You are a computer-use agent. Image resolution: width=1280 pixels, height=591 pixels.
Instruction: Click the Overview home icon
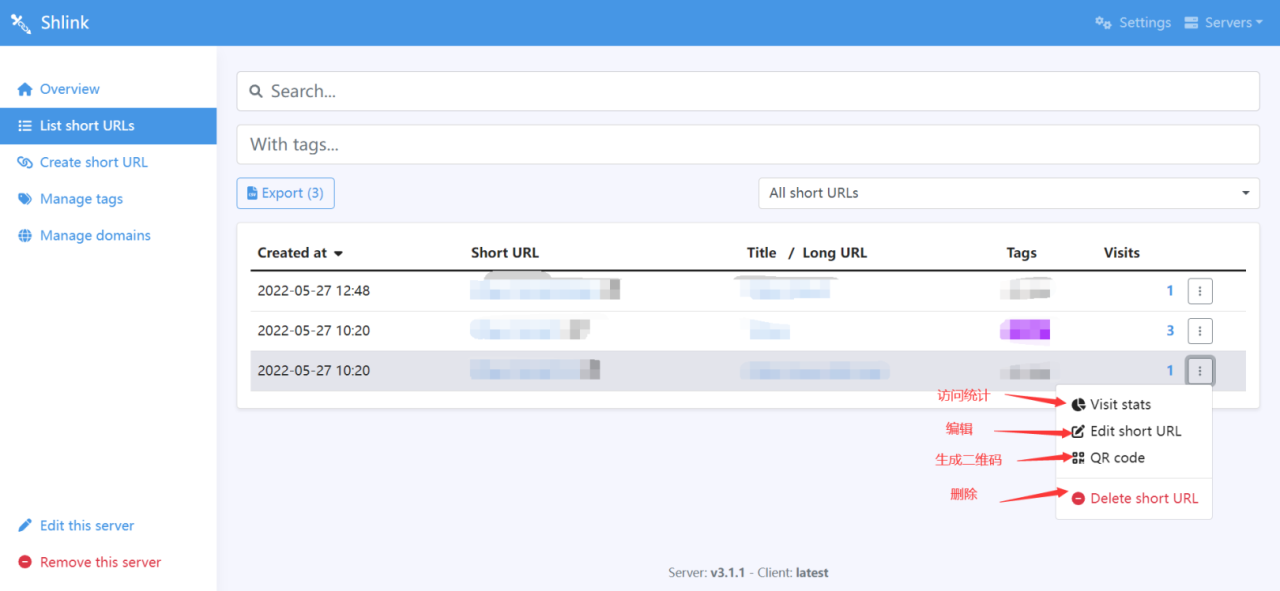pos(25,90)
